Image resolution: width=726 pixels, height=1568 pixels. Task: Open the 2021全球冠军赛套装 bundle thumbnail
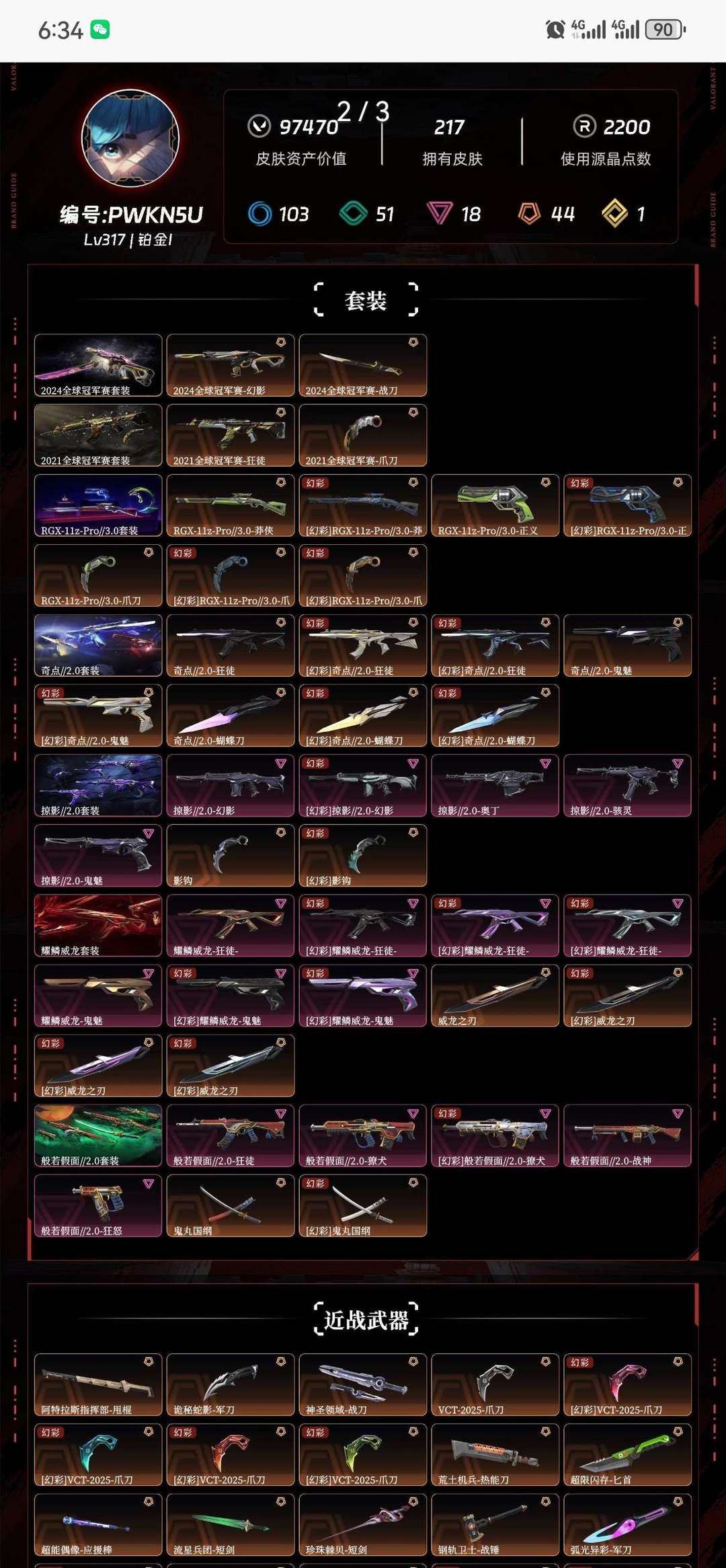pos(98,435)
